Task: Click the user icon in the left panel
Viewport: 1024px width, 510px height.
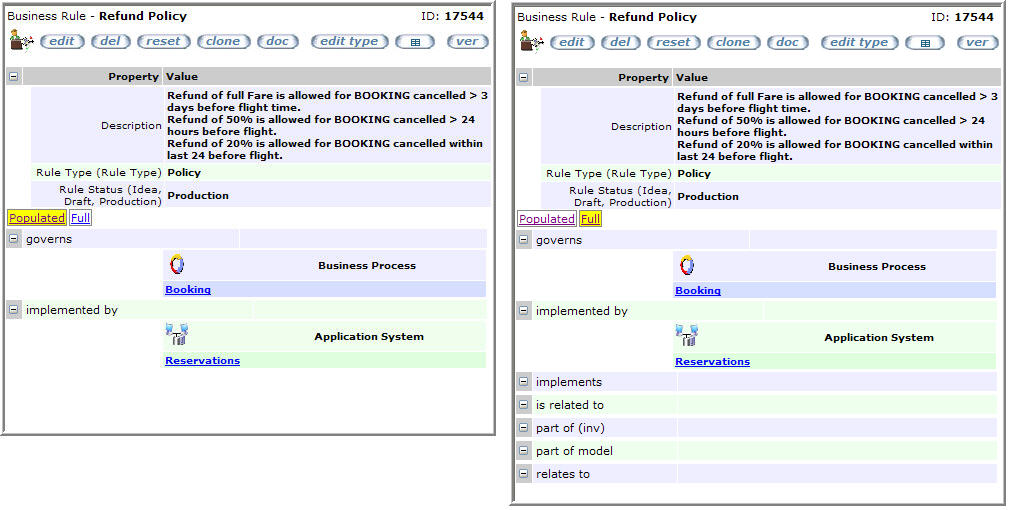Action: pos(20,41)
